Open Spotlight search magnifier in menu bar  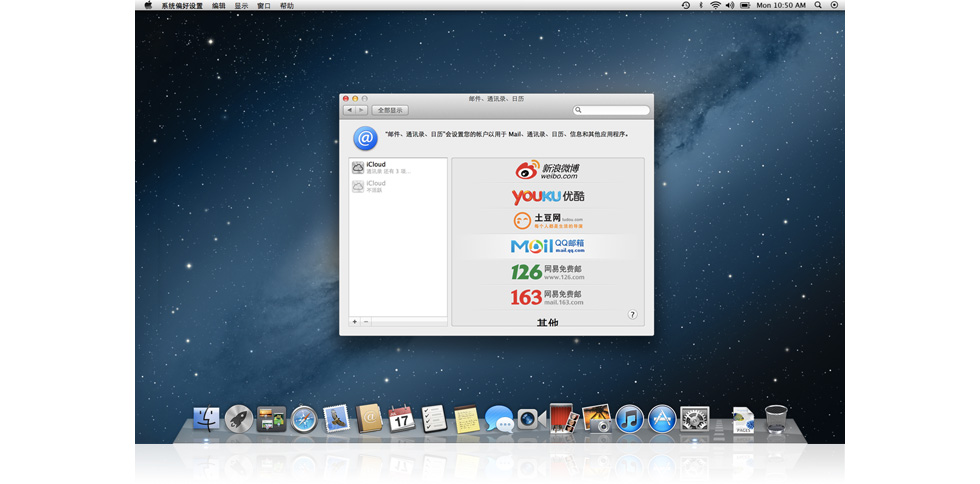tap(818, 5)
